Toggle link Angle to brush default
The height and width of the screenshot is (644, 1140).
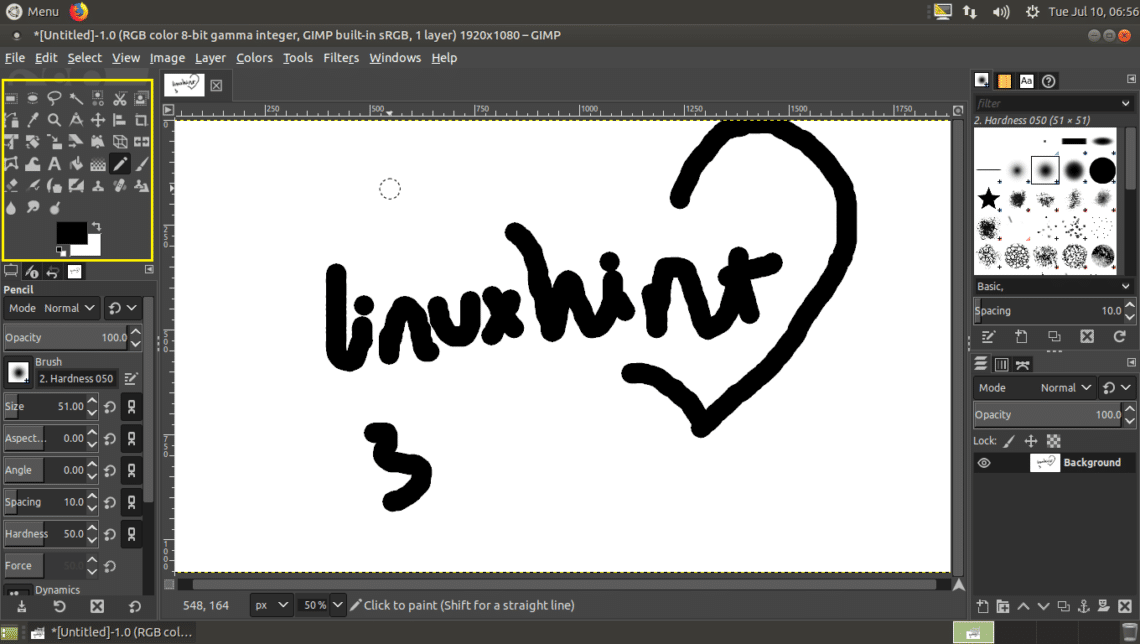(x=132, y=471)
